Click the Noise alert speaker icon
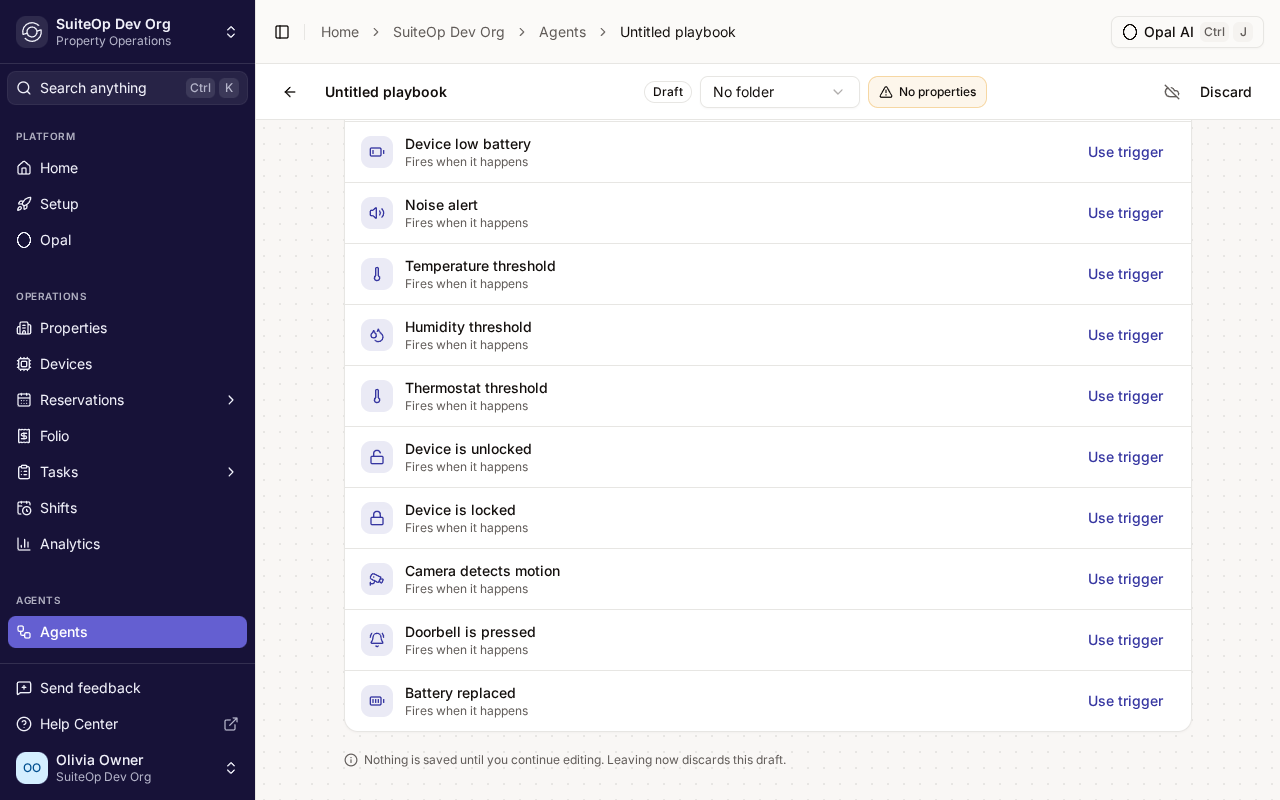The image size is (1280, 800). [x=377, y=213]
